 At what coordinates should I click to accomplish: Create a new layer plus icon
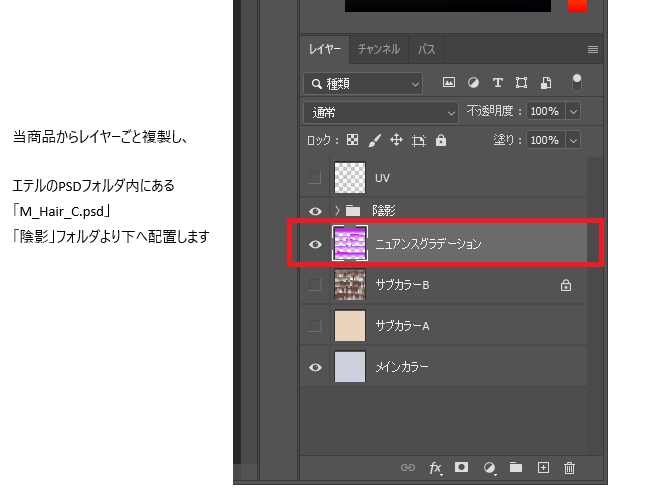(x=543, y=468)
